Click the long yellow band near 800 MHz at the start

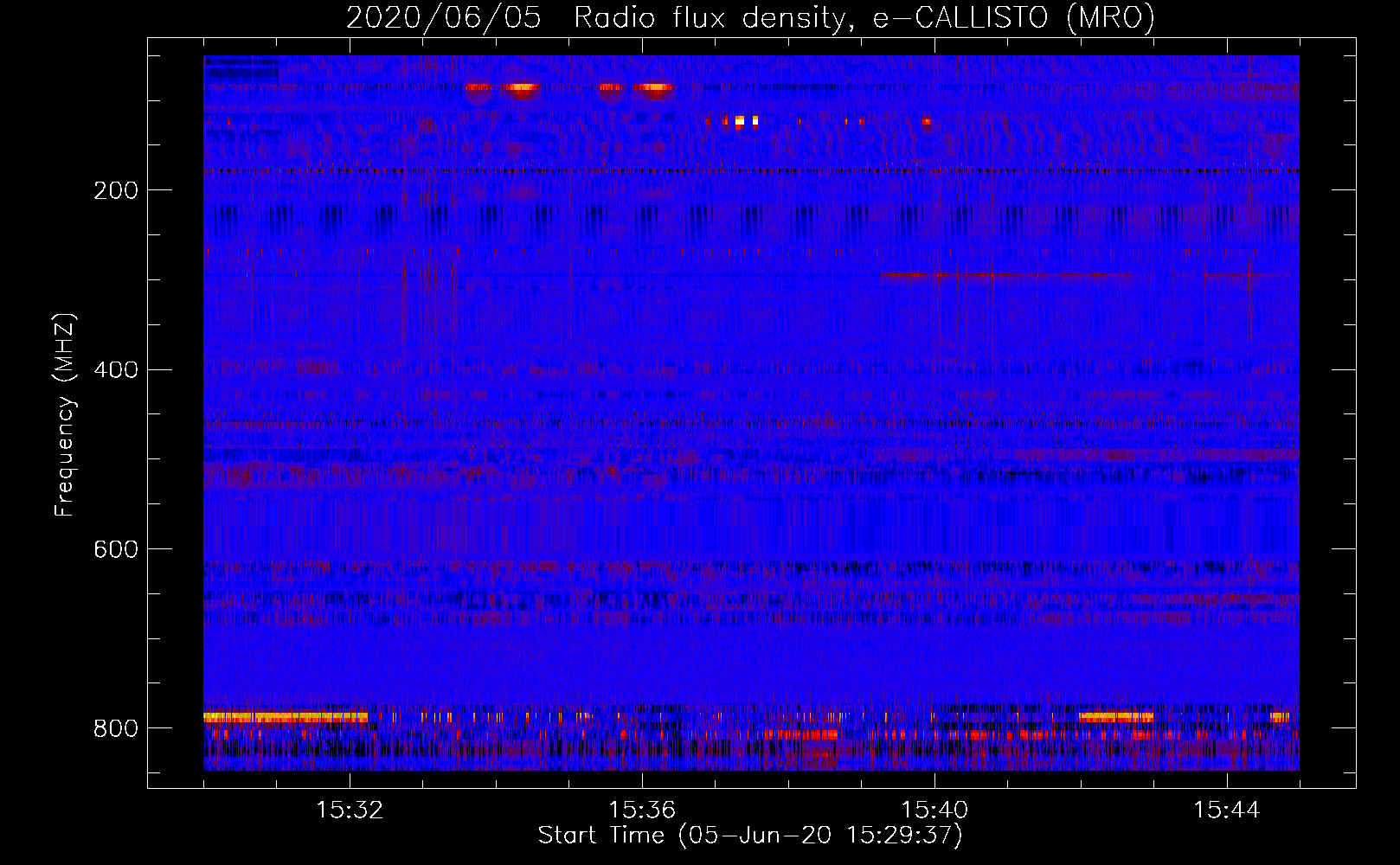pyautogui.click(x=286, y=717)
